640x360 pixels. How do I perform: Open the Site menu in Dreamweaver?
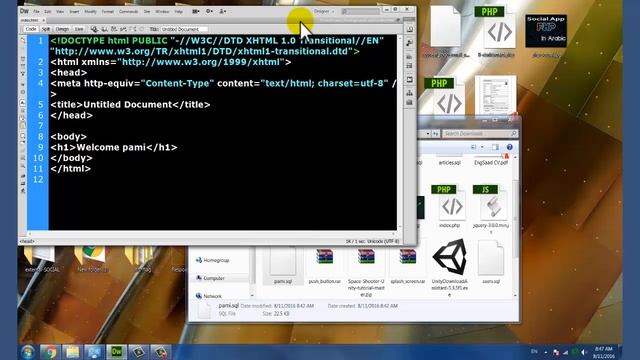point(147,11)
